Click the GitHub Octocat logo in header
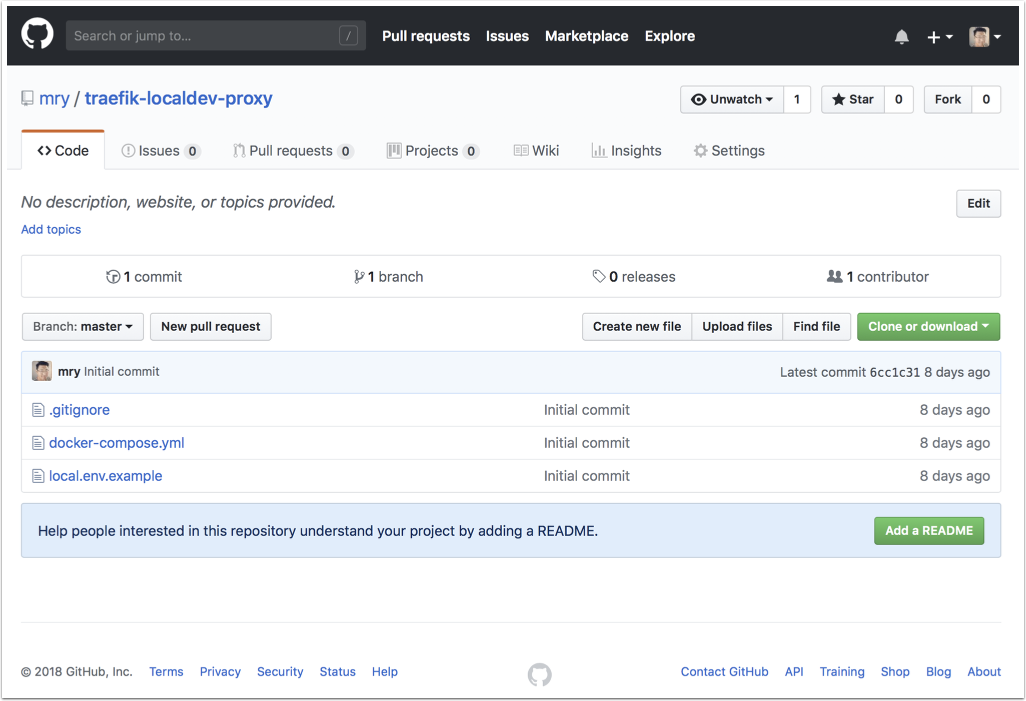Image resolution: width=1026 pixels, height=701 pixels. tap(37, 34)
